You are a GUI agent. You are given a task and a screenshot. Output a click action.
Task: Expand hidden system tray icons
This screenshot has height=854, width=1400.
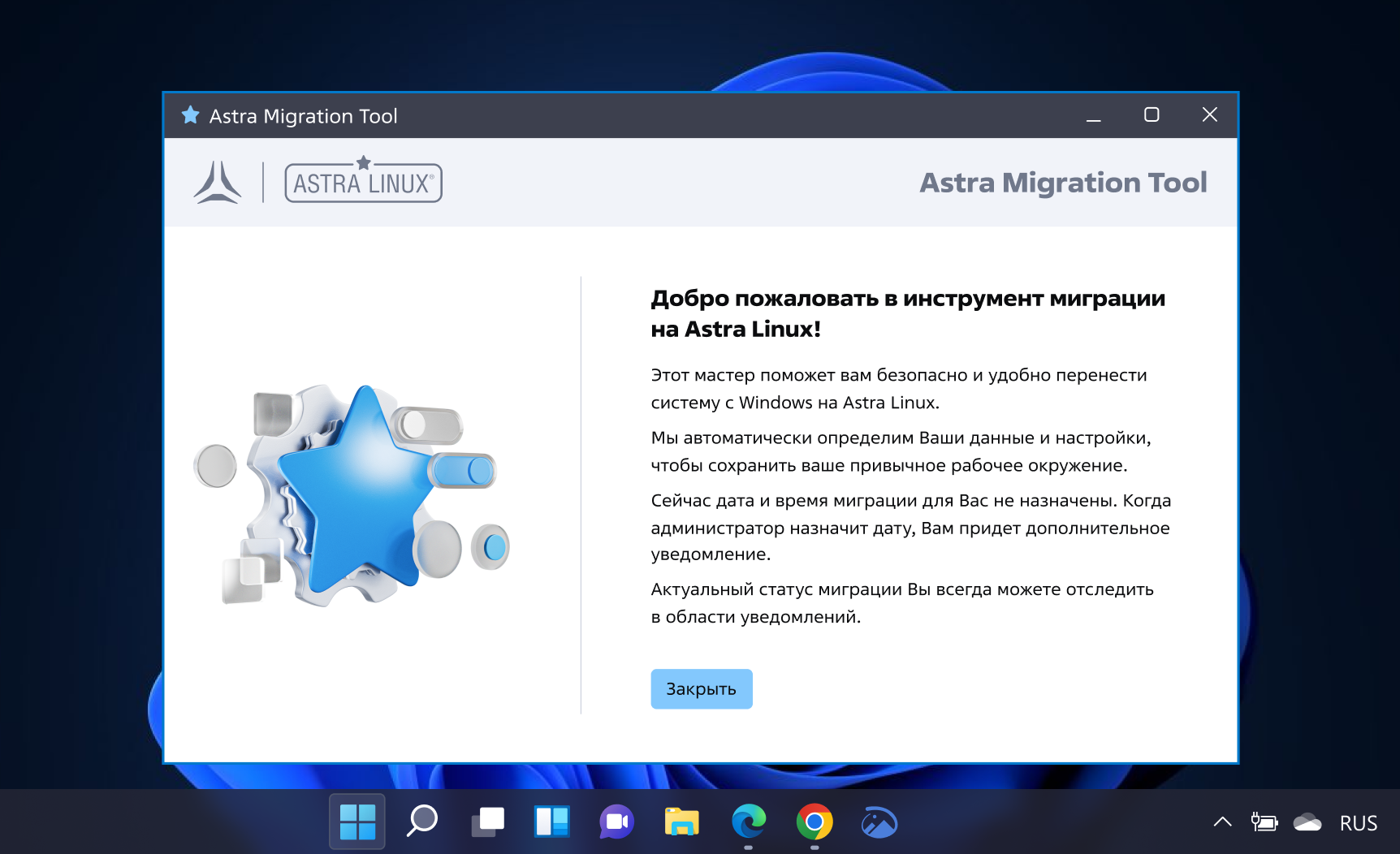1222,822
